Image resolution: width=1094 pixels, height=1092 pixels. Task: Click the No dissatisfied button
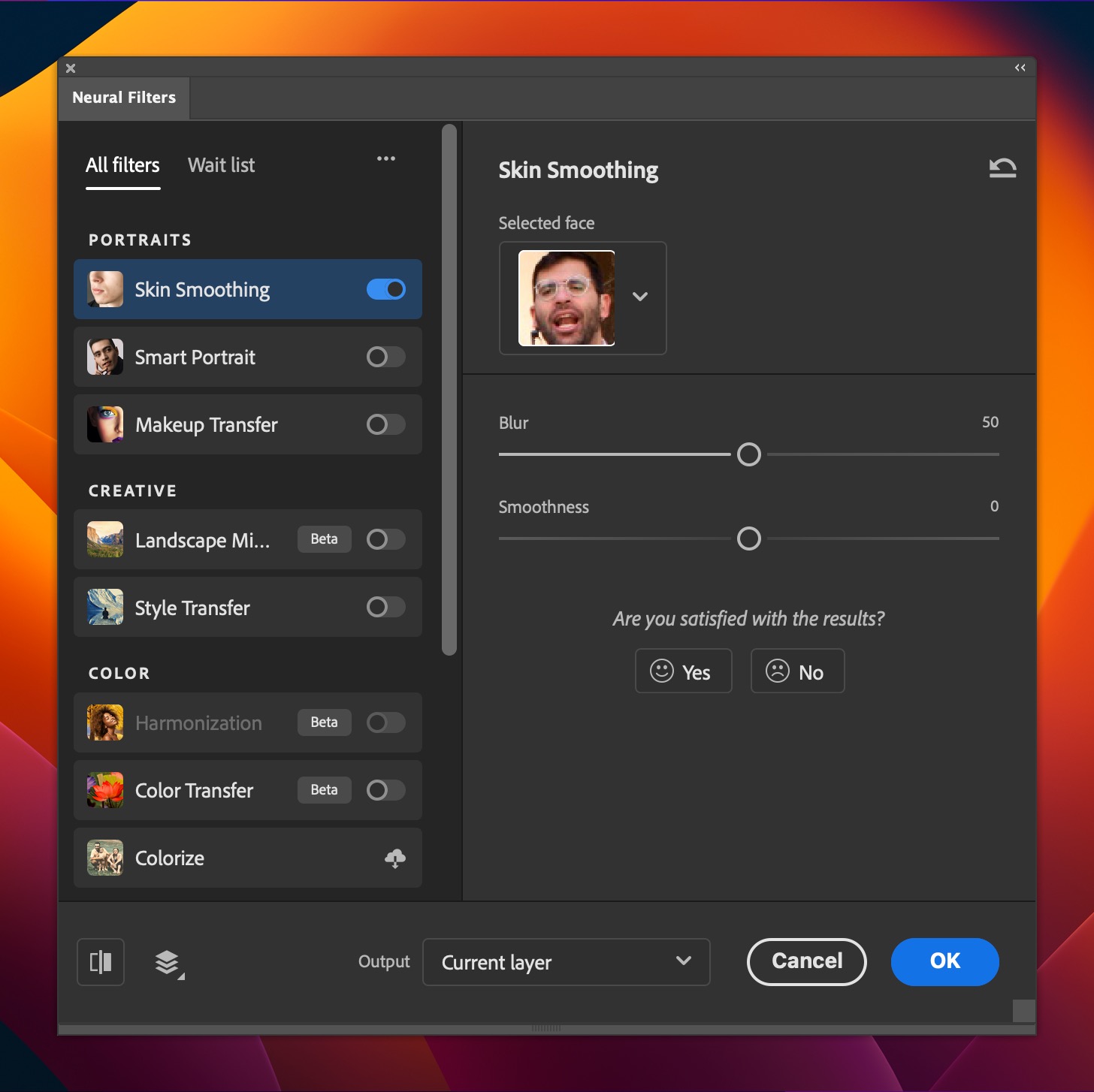(x=798, y=671)
